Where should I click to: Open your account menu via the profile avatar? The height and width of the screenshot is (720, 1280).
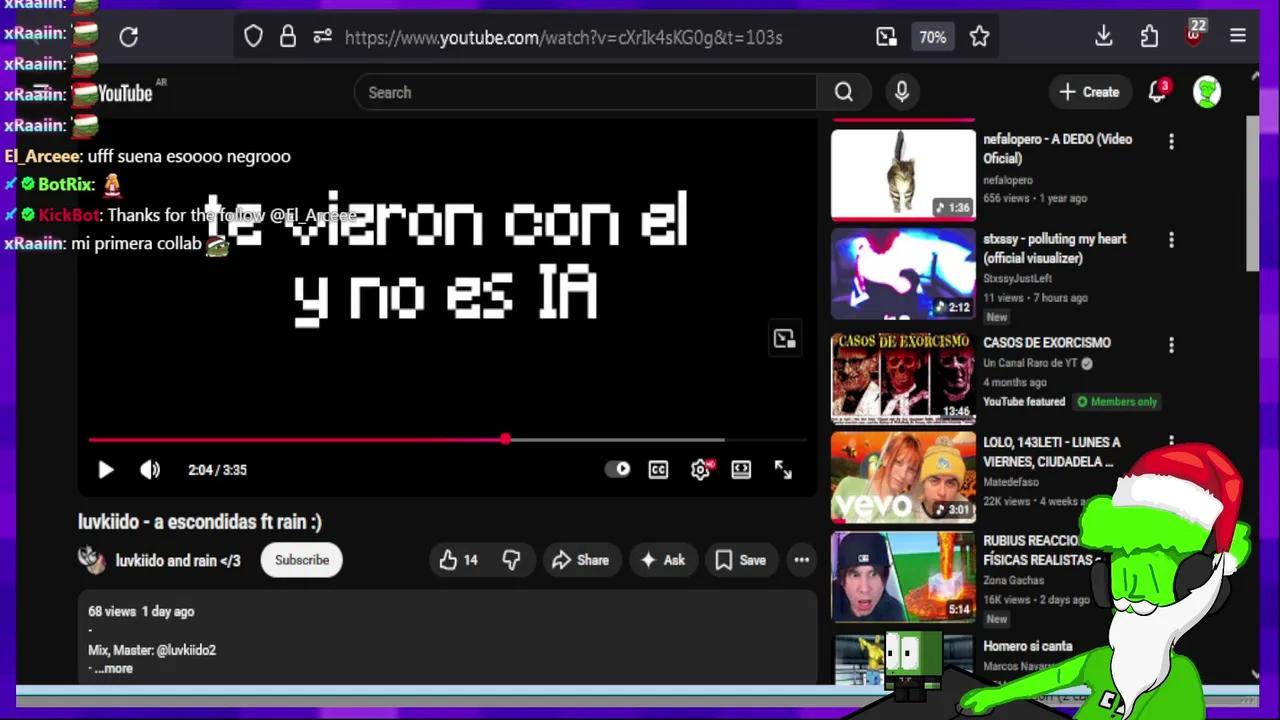click(1206, 92)
